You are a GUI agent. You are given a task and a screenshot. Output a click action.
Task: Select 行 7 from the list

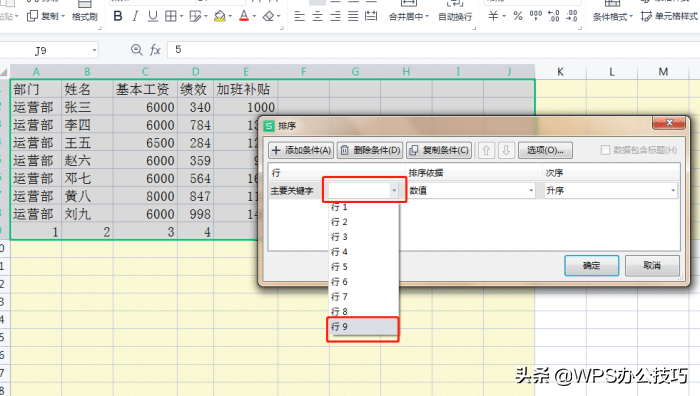tap(363, 297)
